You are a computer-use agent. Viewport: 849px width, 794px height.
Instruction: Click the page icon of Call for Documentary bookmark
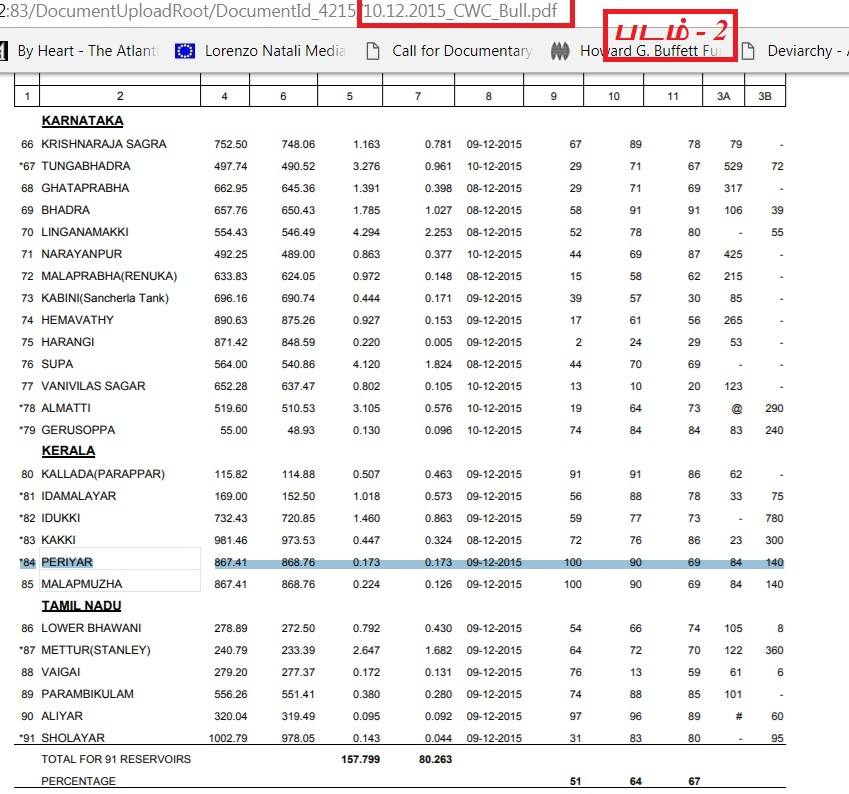[373, 51]
